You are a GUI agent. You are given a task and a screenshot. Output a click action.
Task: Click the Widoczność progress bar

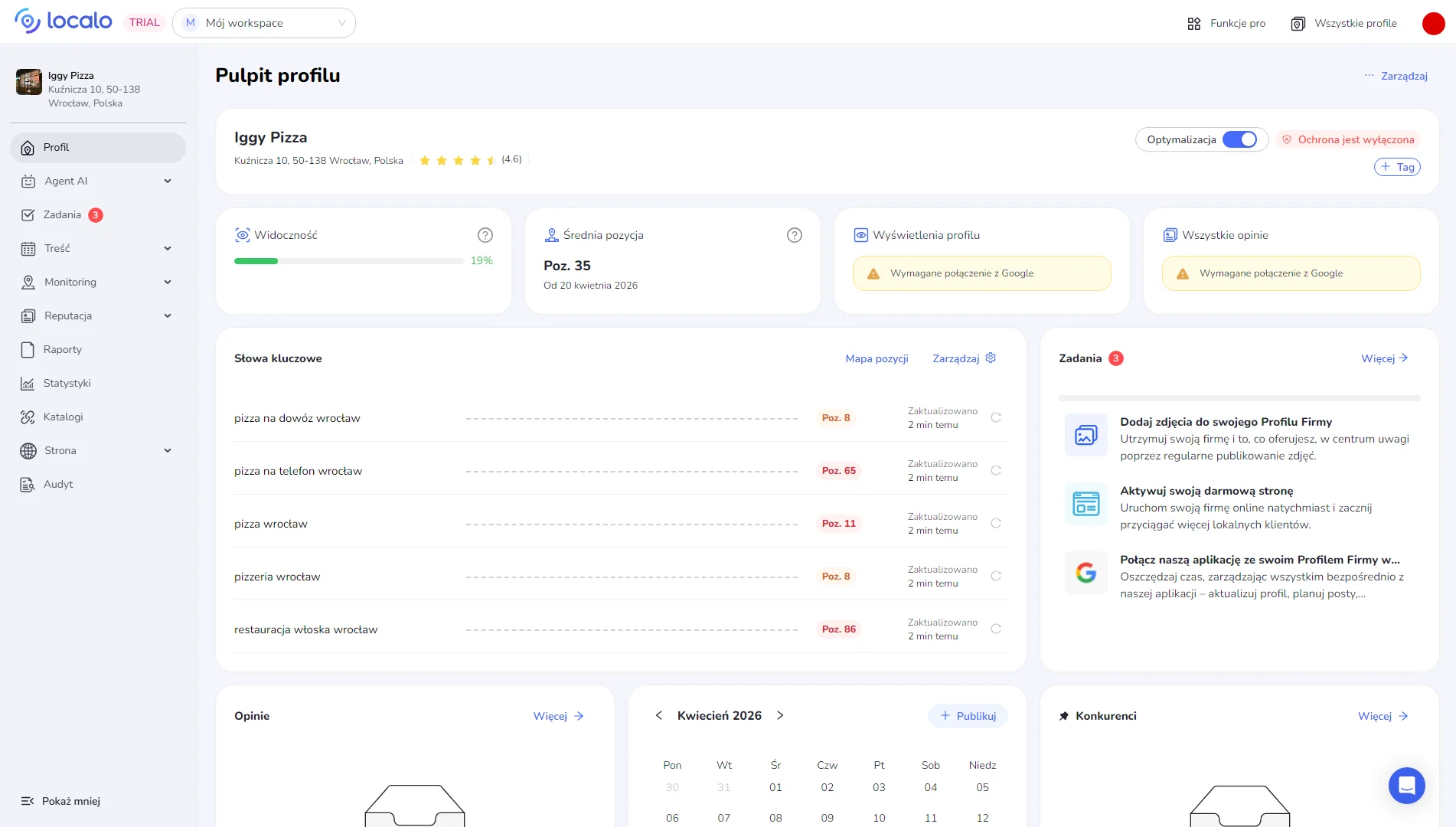click(348, 261)
